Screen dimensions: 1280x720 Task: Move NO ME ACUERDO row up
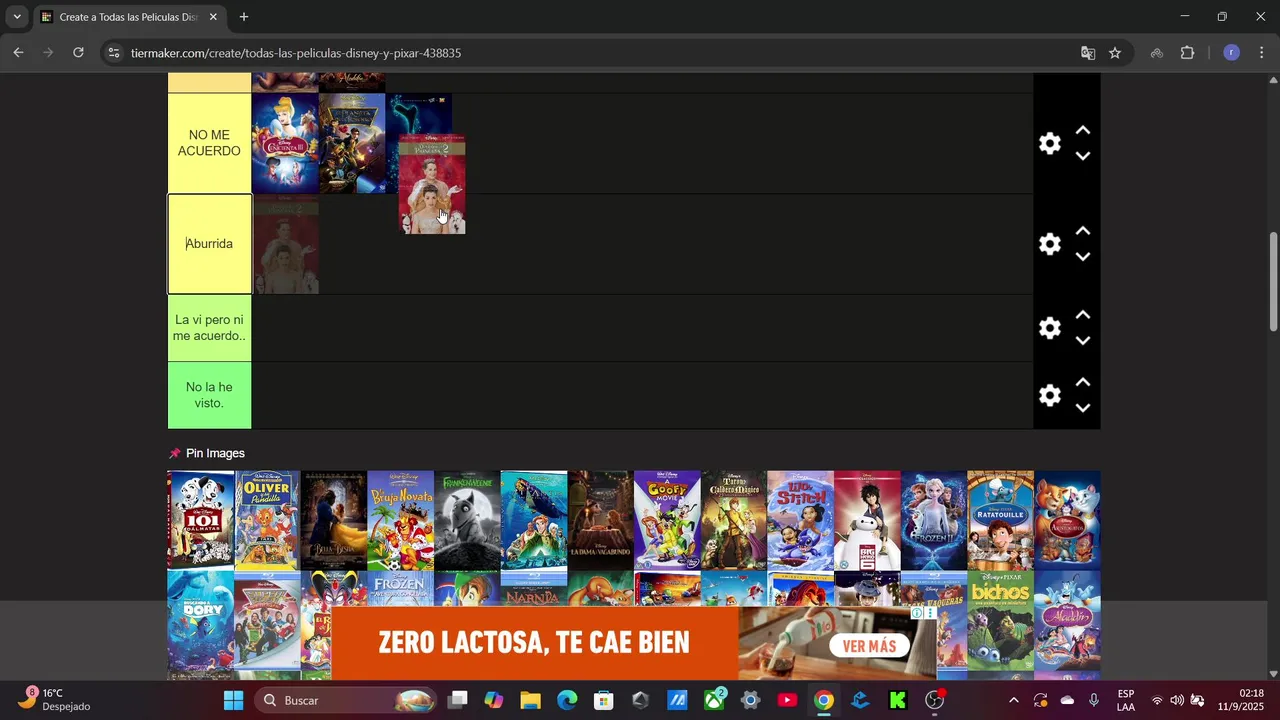pyautogui.click(x=1082, y=130)
